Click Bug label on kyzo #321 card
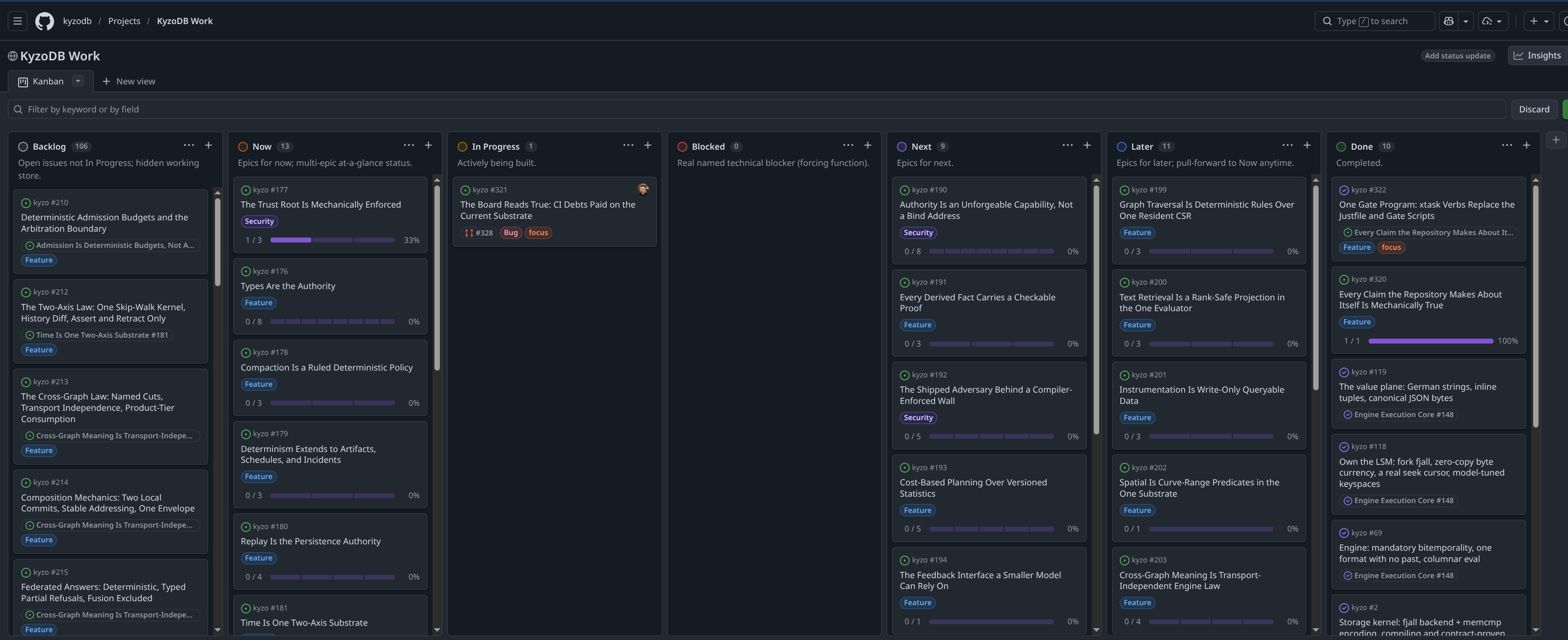The image size is (1568, 640). click(511, 233)
